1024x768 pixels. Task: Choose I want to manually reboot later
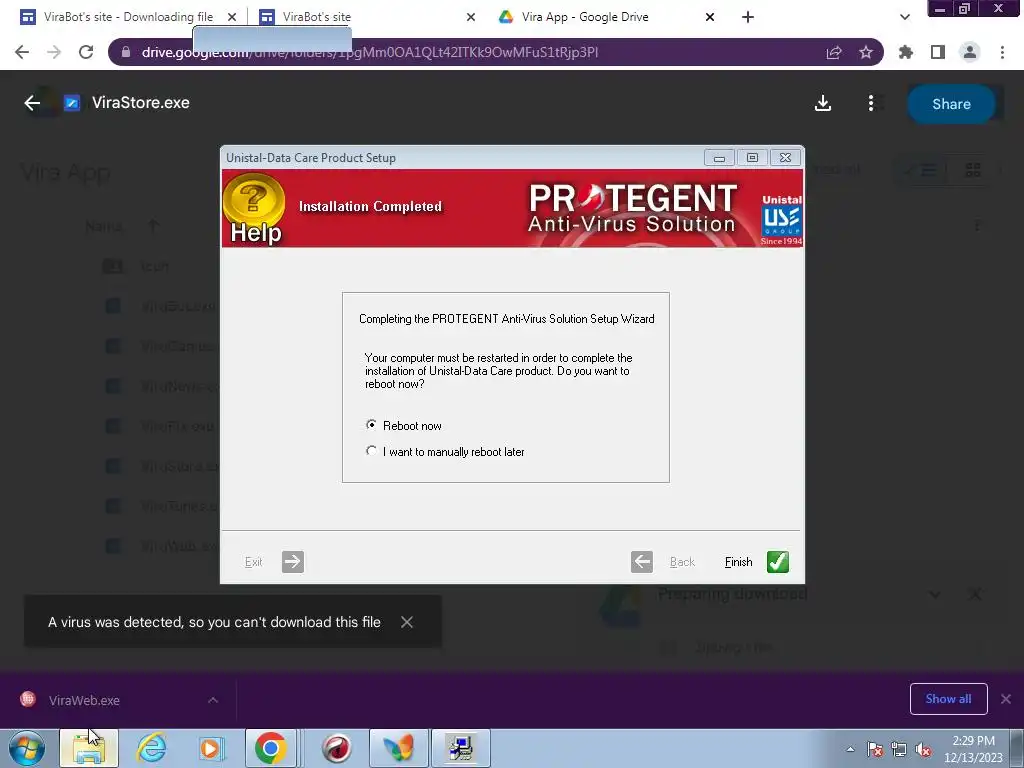point(445,451)
